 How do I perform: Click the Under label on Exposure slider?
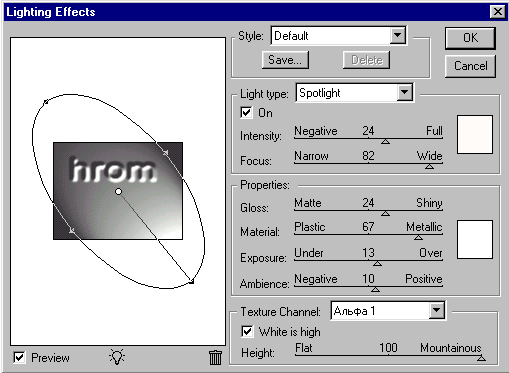pyautogui.click(x=309, y=253)
